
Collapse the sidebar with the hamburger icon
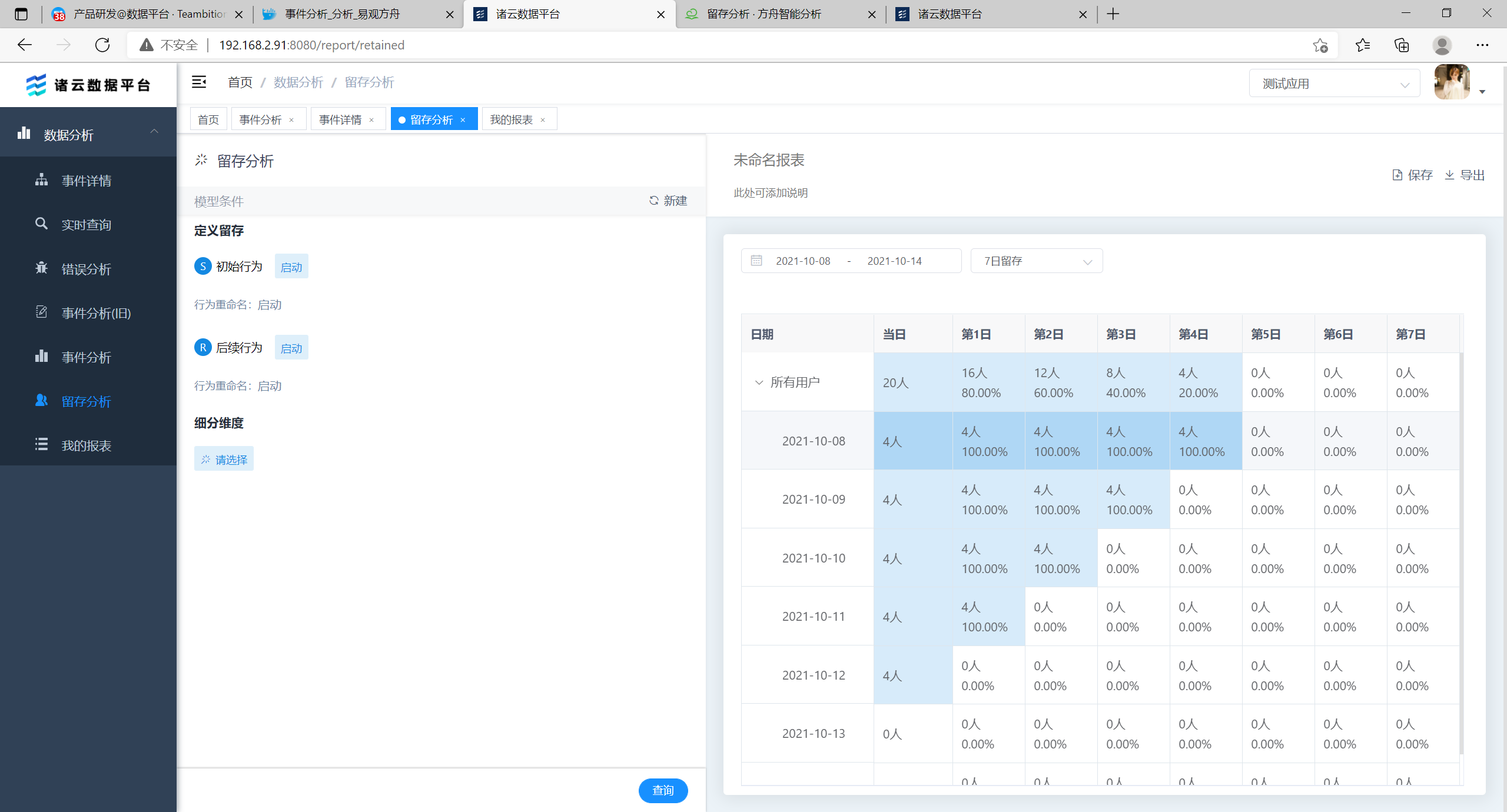[x=199, y=82]
